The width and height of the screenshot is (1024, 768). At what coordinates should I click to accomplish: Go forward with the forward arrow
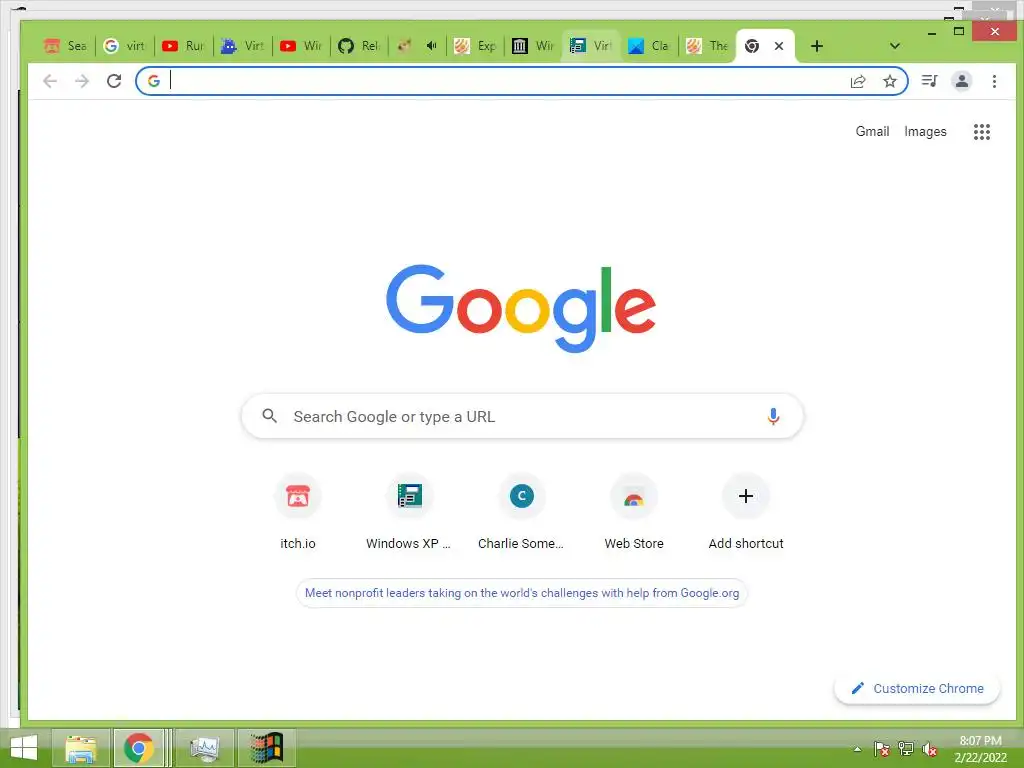click(82, 81)
